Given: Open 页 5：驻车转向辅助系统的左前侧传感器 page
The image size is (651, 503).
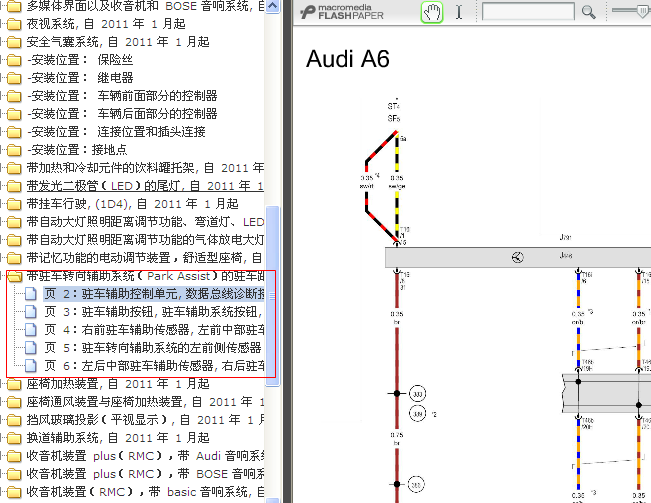Looking at the screenshot, I should tap(153, 347).
